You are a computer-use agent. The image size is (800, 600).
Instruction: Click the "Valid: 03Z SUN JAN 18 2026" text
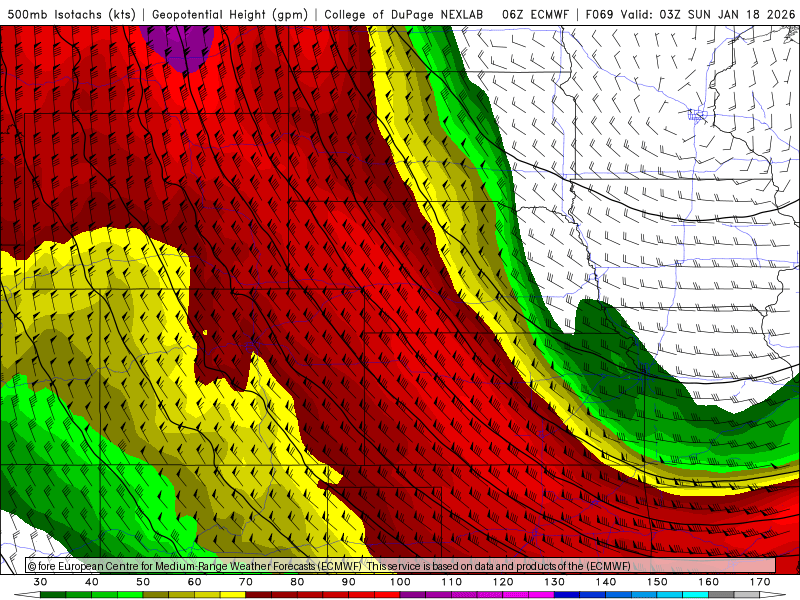click(708, 15)
